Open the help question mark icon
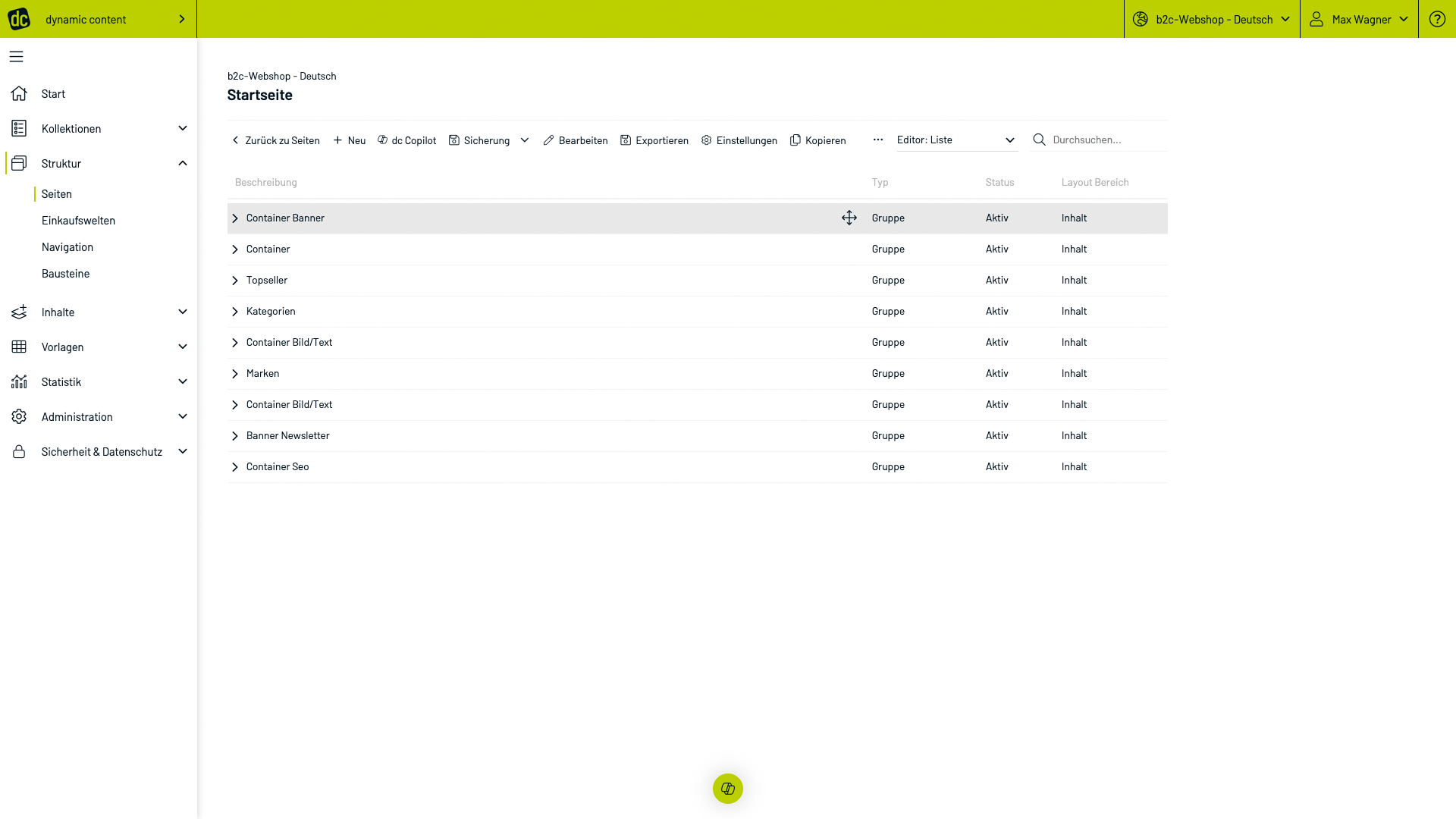1456x819 pixels. (x=1437, y=19)
